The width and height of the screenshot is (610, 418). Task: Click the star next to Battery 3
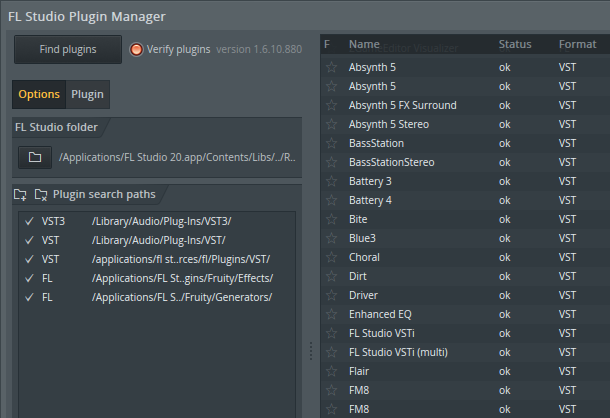pyautogui.click(x=331, y=182)
